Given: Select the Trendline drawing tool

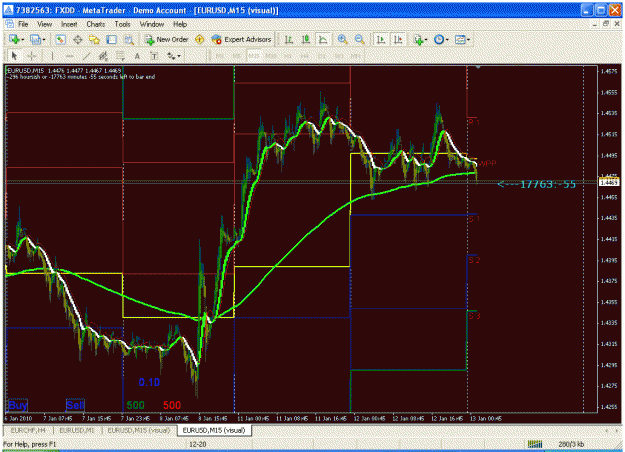Looking at the screenshot, I should [86, 56].
